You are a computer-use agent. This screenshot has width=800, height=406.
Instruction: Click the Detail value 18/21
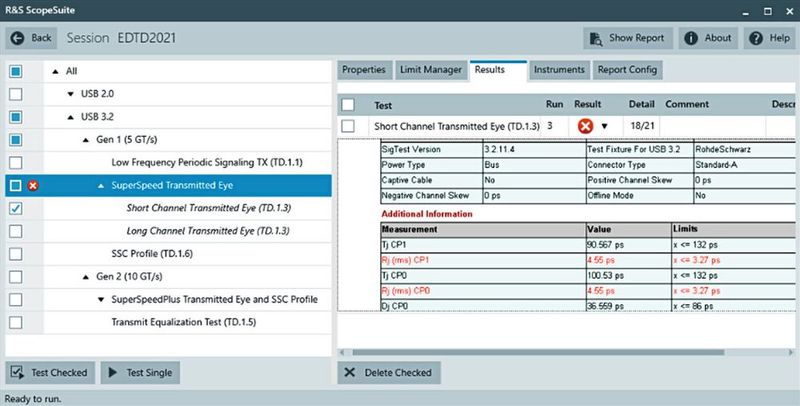point(642,126)
